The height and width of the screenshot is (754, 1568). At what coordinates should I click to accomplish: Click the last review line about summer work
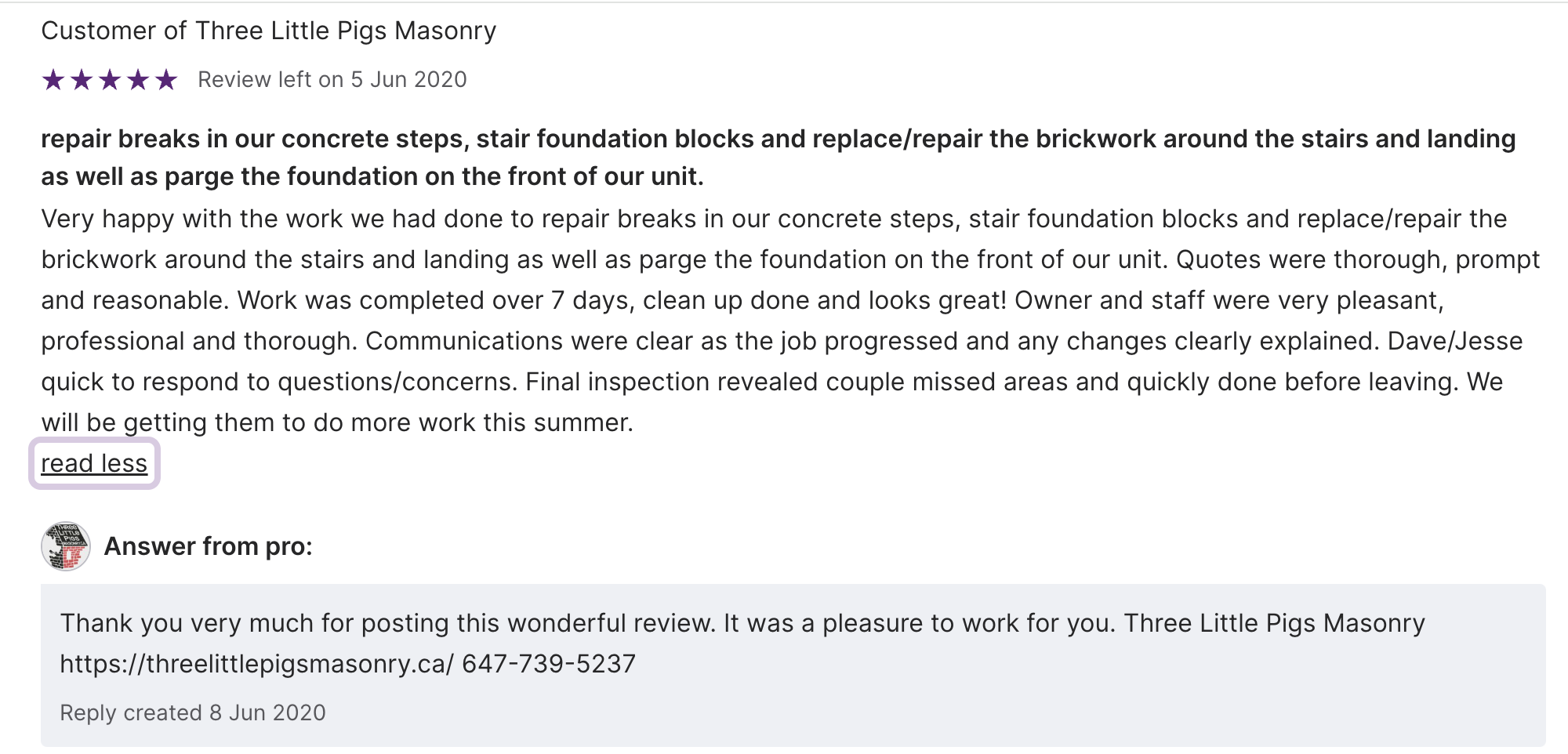(337, 422)
